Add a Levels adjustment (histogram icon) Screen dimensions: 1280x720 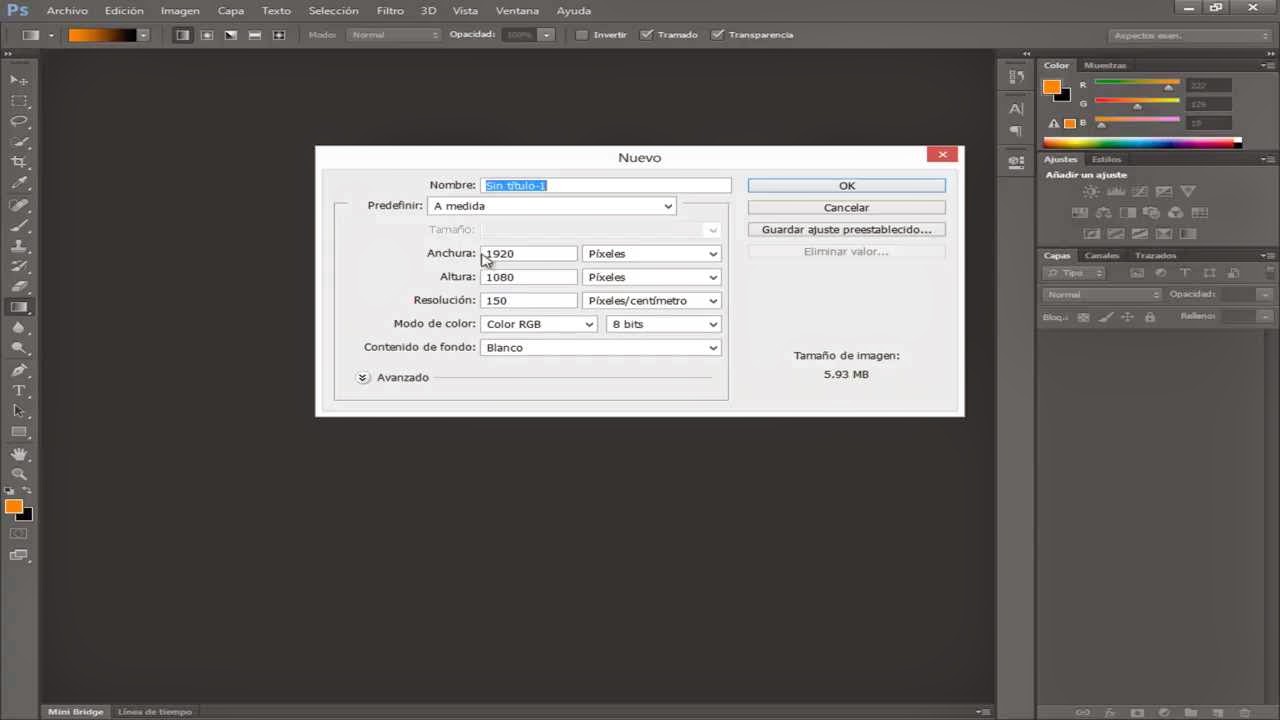click(x=1115, y=191)
